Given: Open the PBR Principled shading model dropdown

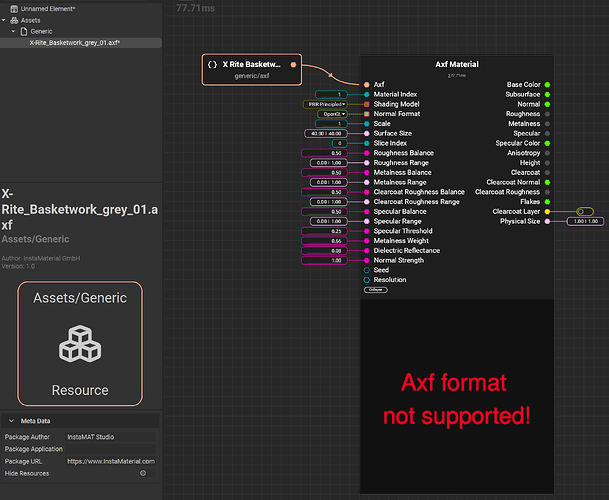Looking at the screenshot, I should [x=325, y=104].
